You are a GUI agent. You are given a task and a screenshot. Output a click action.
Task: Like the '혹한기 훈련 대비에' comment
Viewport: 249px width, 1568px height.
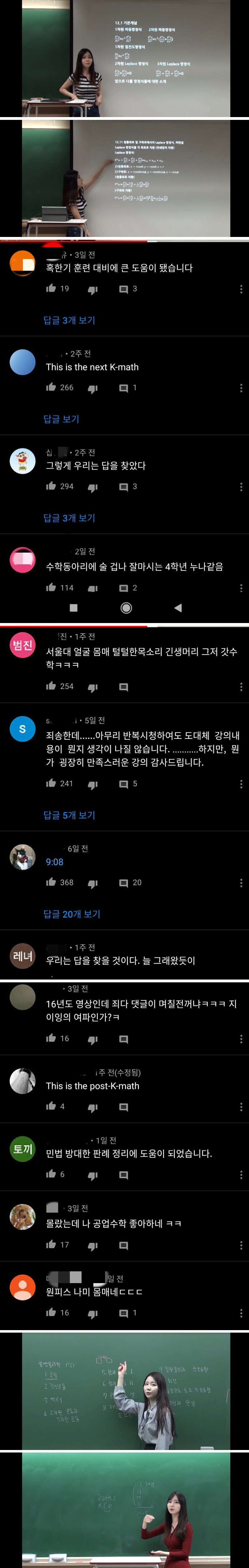pyautogui.click(x=51, y=289)
